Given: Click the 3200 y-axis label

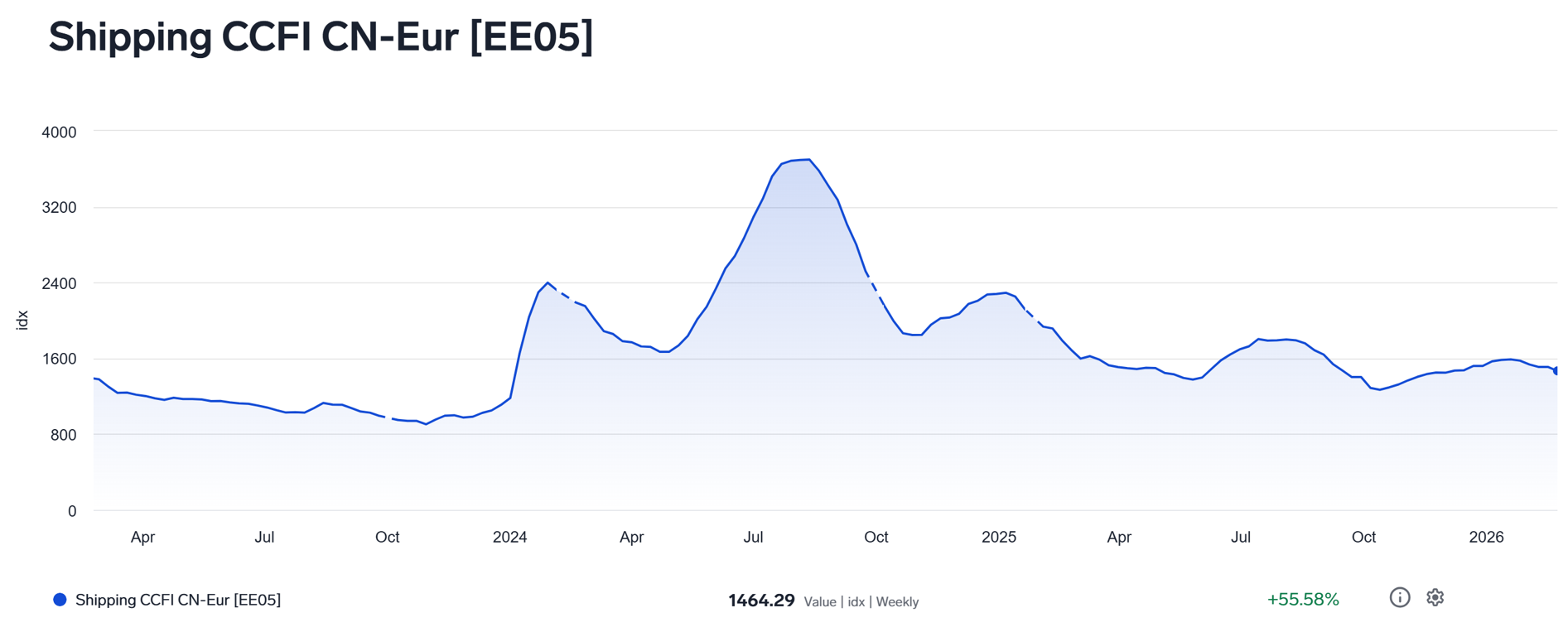Looking at the screenshot, I should click(x=59, y=208).
